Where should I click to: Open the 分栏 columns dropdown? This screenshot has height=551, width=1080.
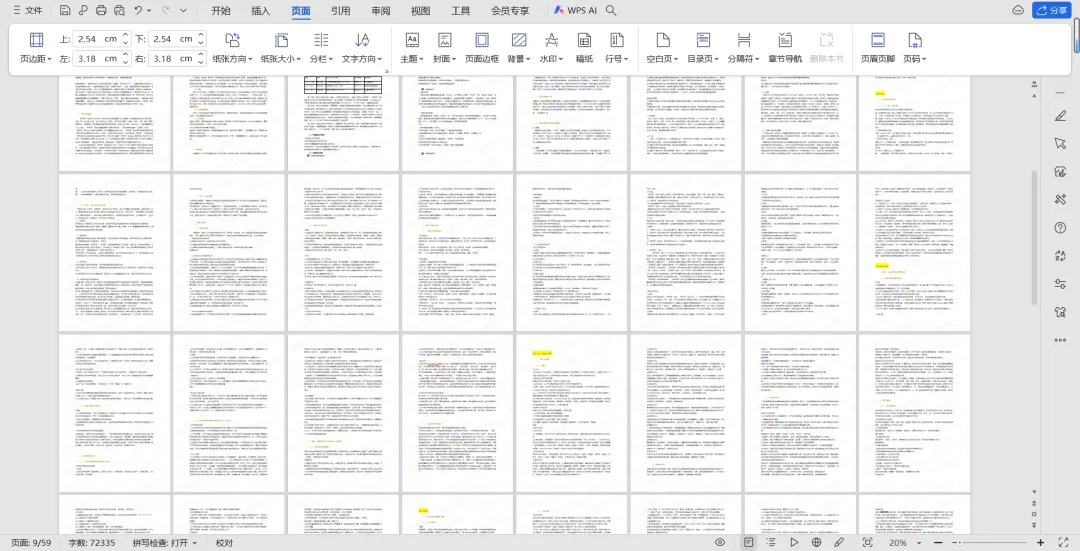(x=321, y=48)
